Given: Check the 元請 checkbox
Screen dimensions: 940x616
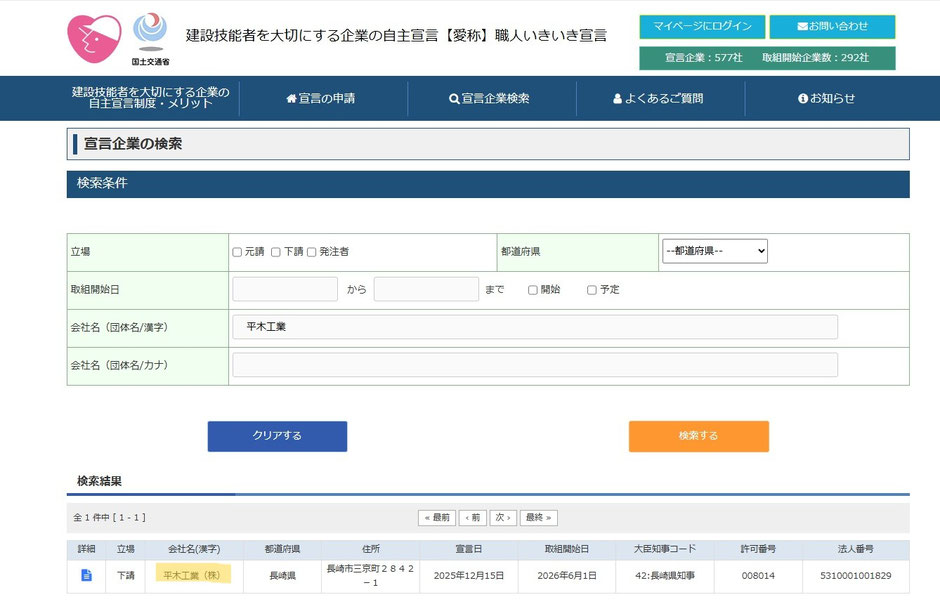Looking at the screenshot, I should 237,252.
